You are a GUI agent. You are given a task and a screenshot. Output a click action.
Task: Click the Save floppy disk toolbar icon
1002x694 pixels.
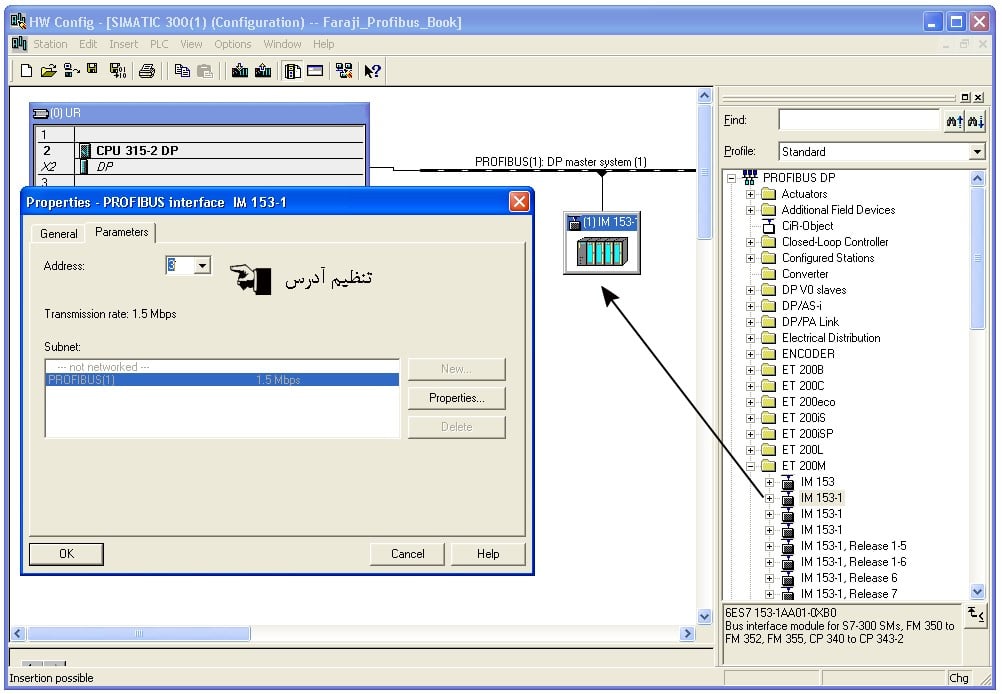[x=93, y=69]
